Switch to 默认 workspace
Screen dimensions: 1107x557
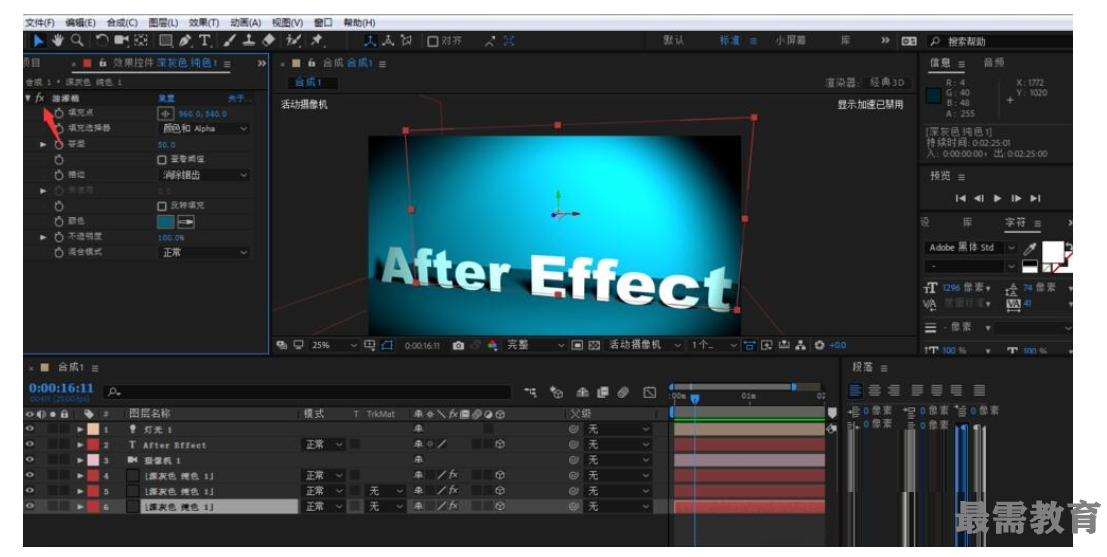click(x=674, y=41)
